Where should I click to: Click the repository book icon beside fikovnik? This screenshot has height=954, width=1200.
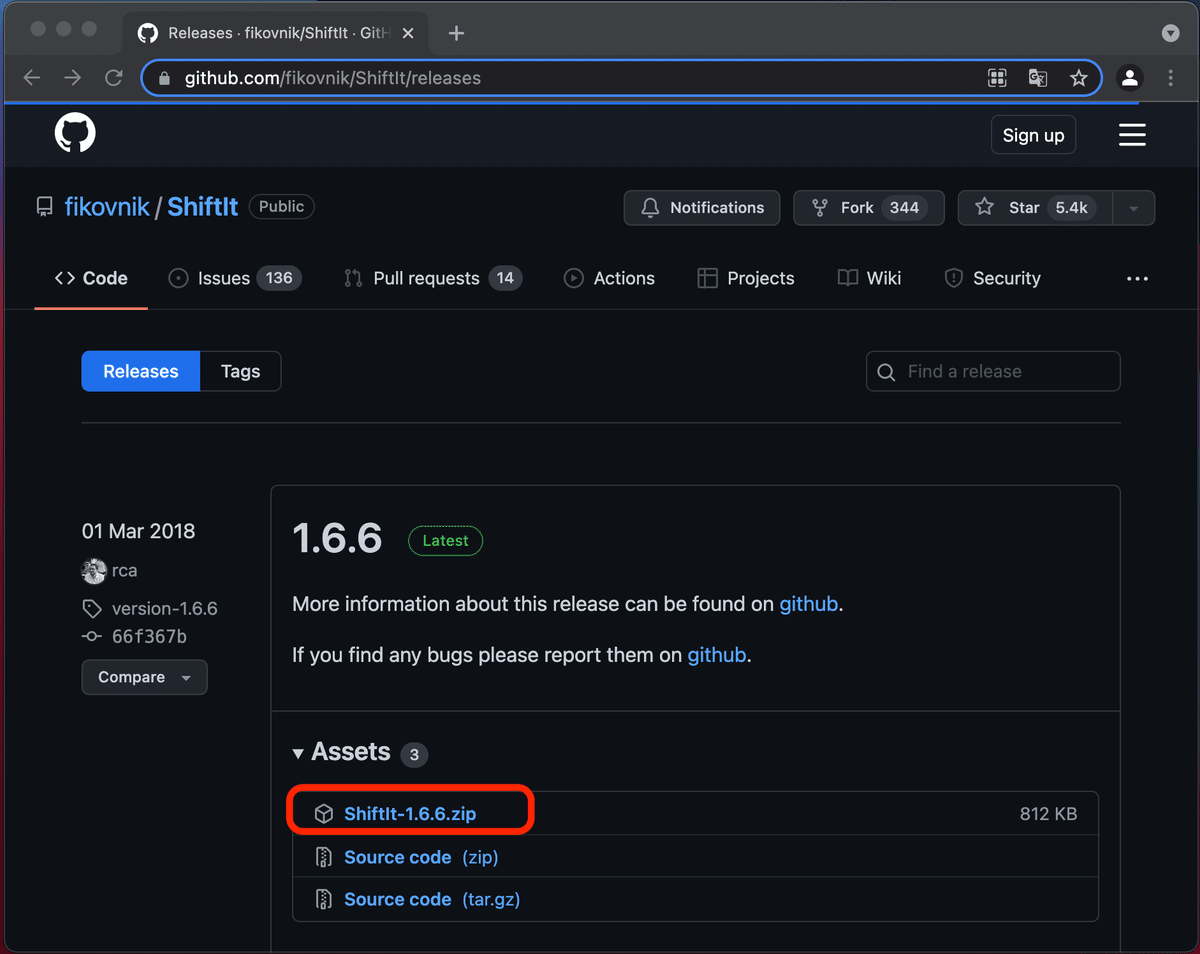pyautogui.click(x=44, y=207)
